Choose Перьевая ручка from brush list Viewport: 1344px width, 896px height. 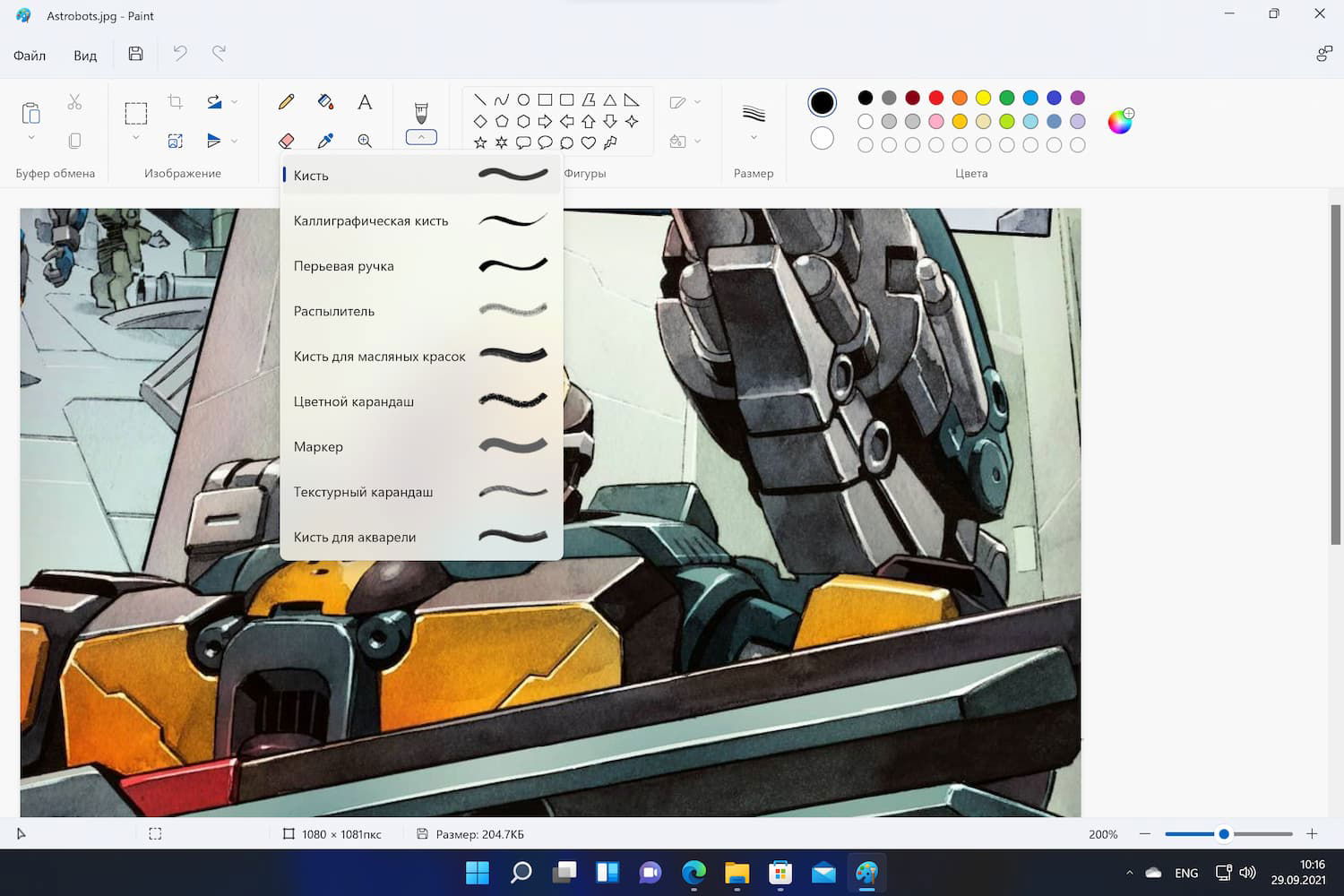coord(421,266)
